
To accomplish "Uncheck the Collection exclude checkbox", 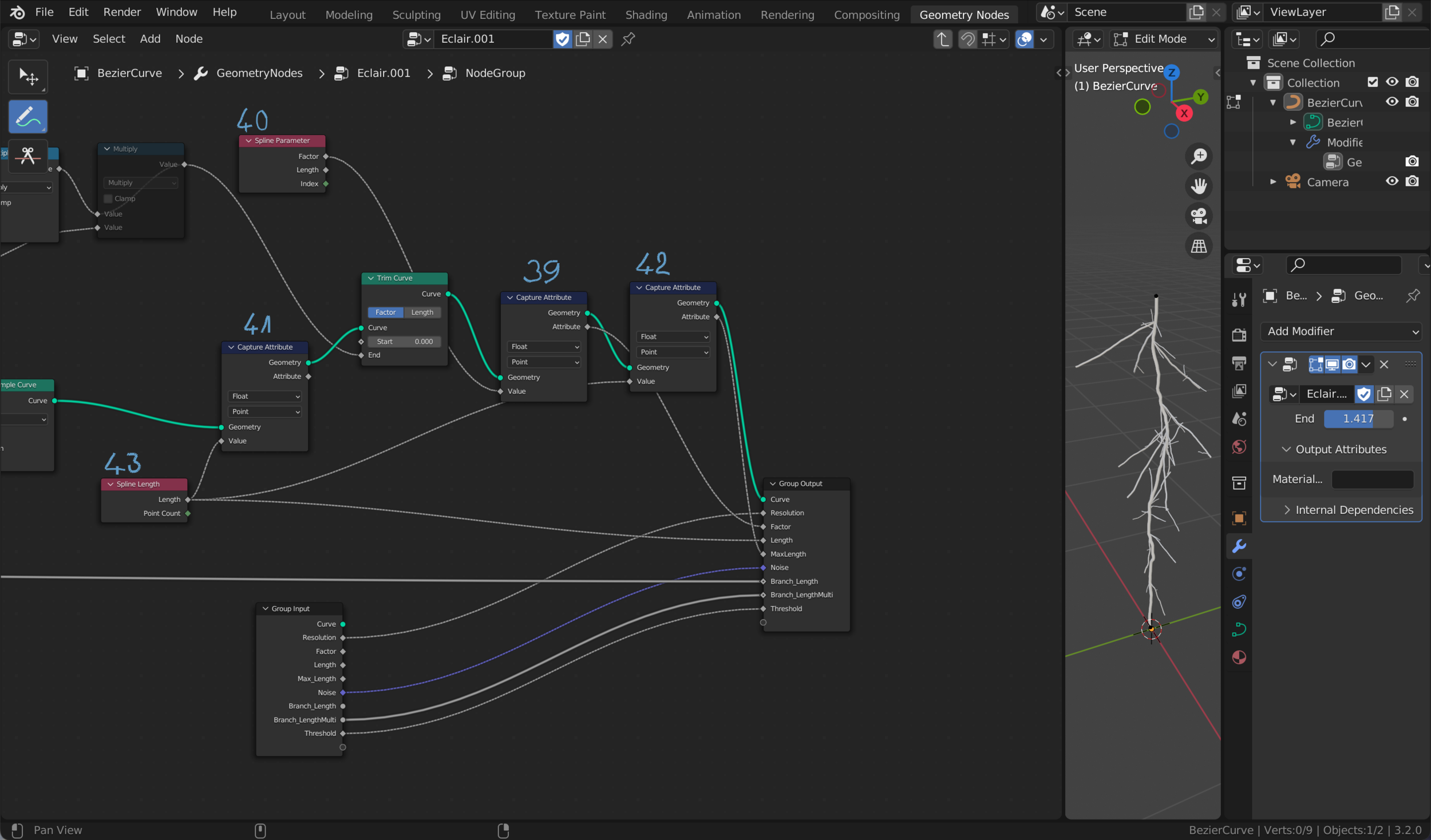I will click(x=1372, y=82).
